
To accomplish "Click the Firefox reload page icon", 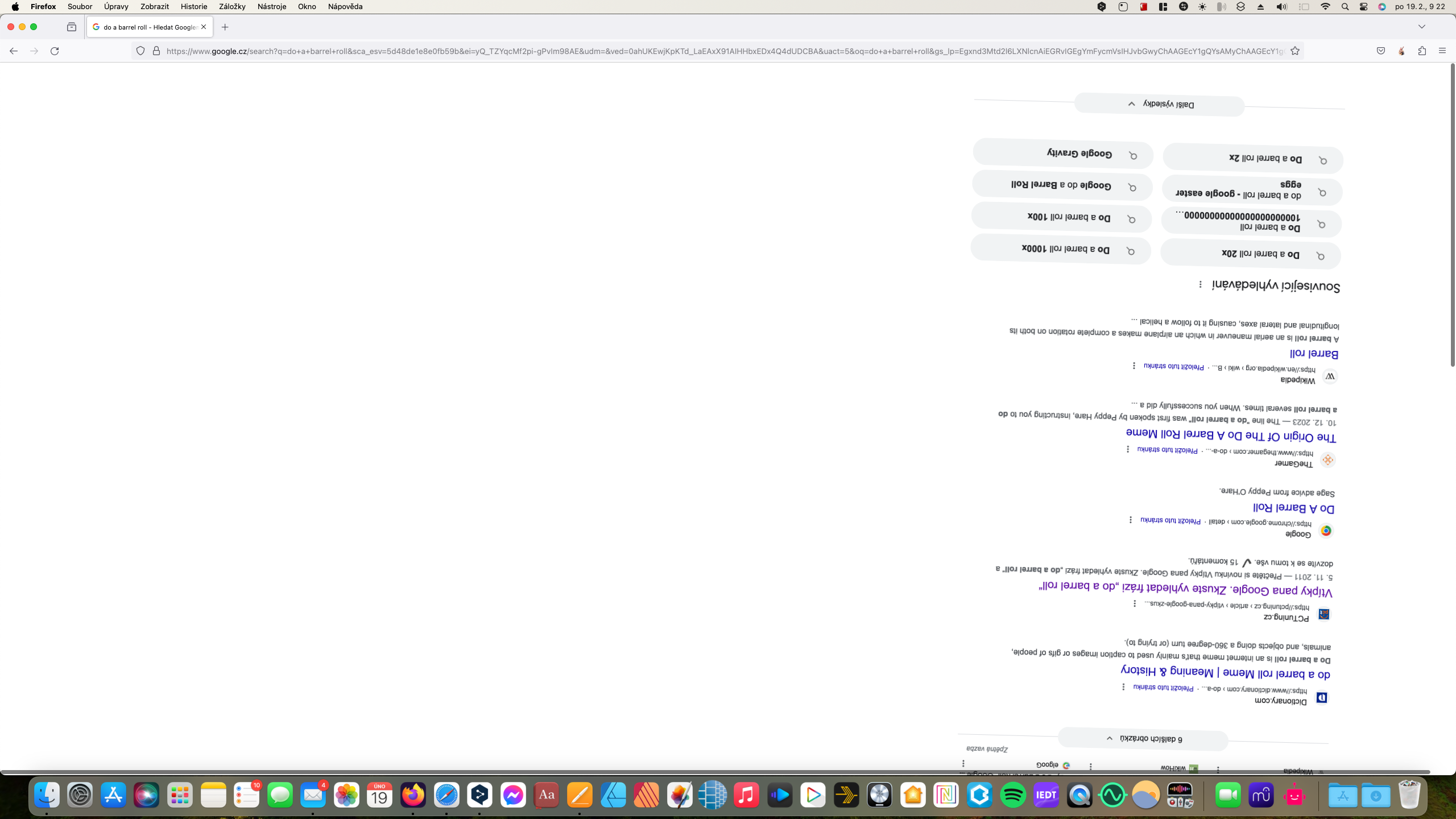I will (55, 51).
